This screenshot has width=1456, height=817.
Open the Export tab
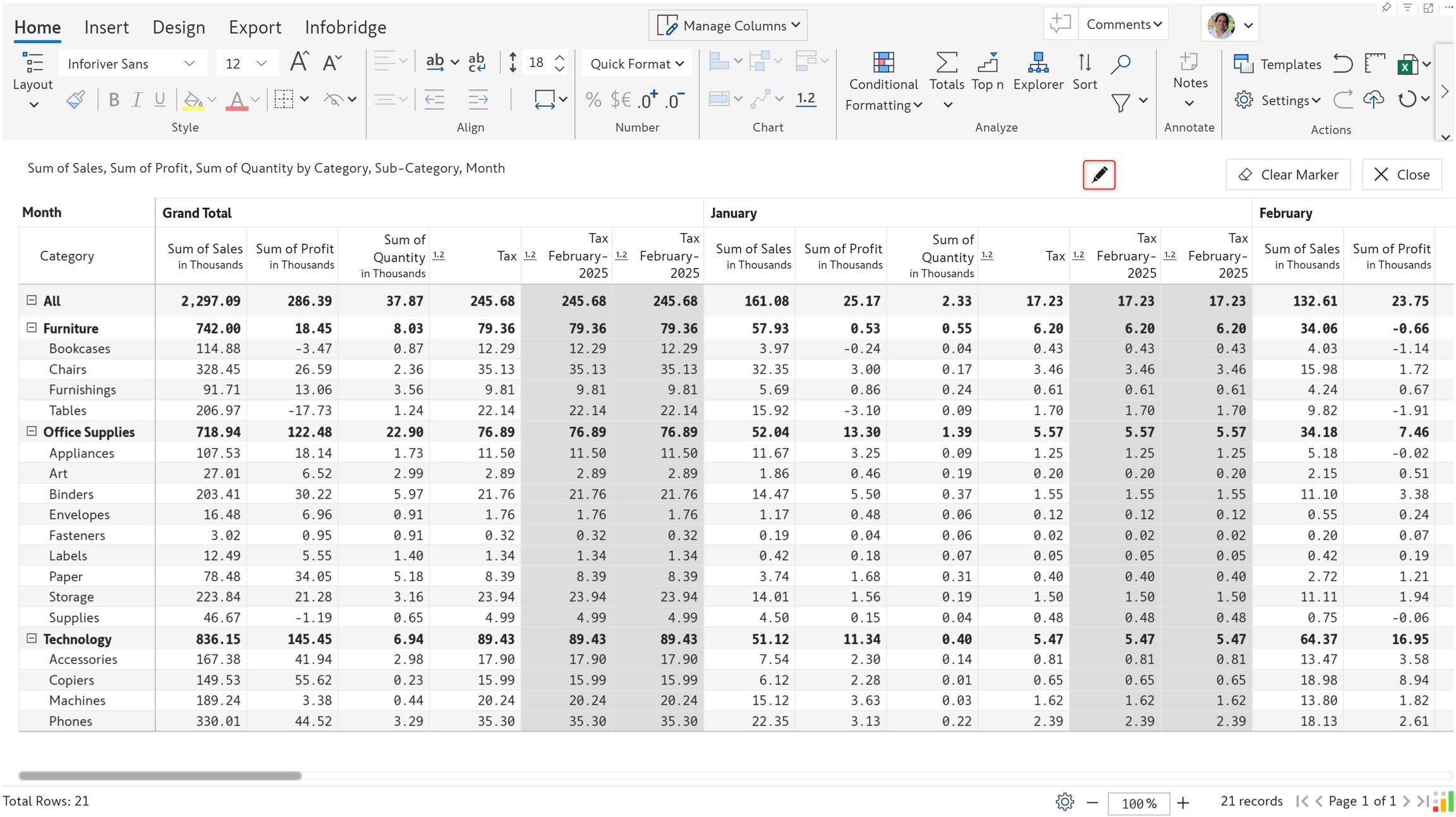[x=255, y=27]
